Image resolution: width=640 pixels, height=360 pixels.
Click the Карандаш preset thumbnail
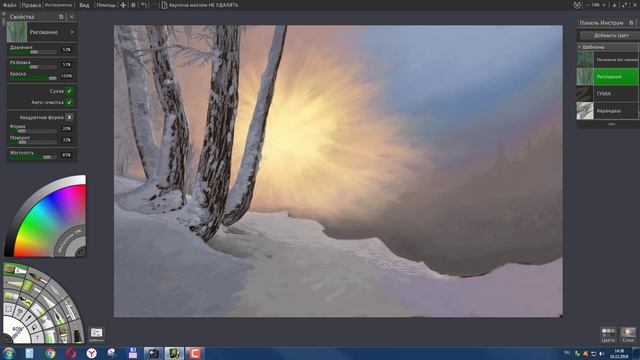(584, 111)
